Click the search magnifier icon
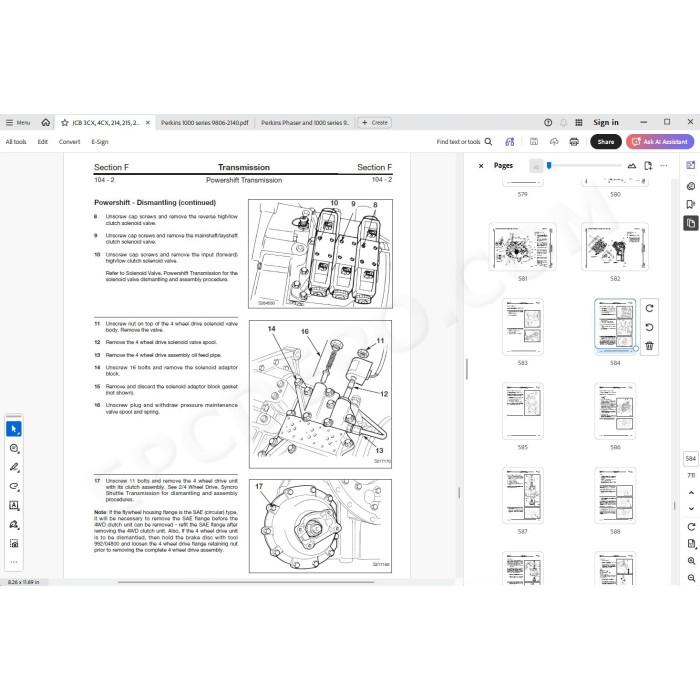Screen dimensions: 700x700 coord(488,142)
